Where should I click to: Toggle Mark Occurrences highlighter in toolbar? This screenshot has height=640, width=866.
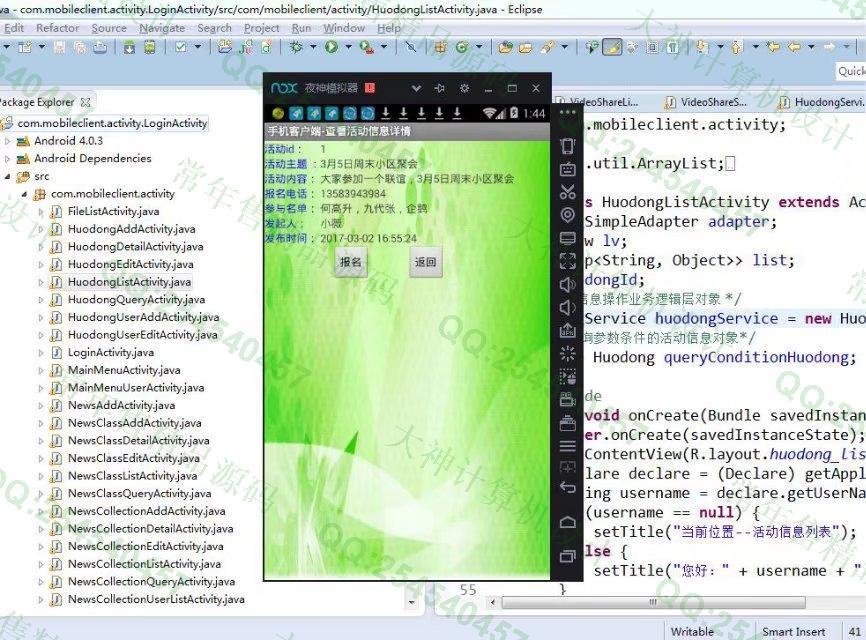click(x=612, y=47)
